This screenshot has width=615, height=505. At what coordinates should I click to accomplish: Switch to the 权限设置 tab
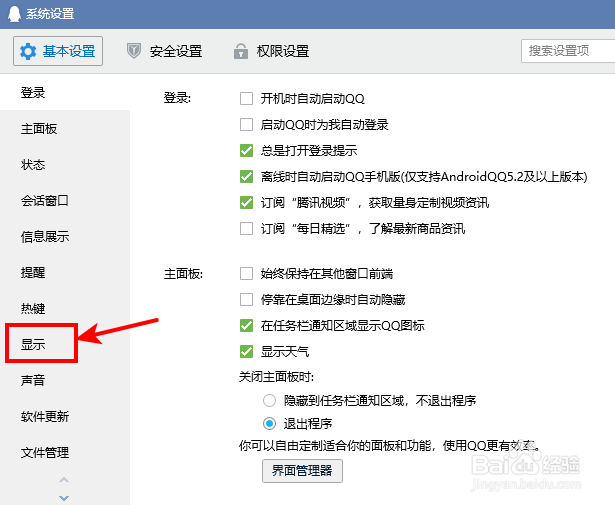[x=271, y=51]
